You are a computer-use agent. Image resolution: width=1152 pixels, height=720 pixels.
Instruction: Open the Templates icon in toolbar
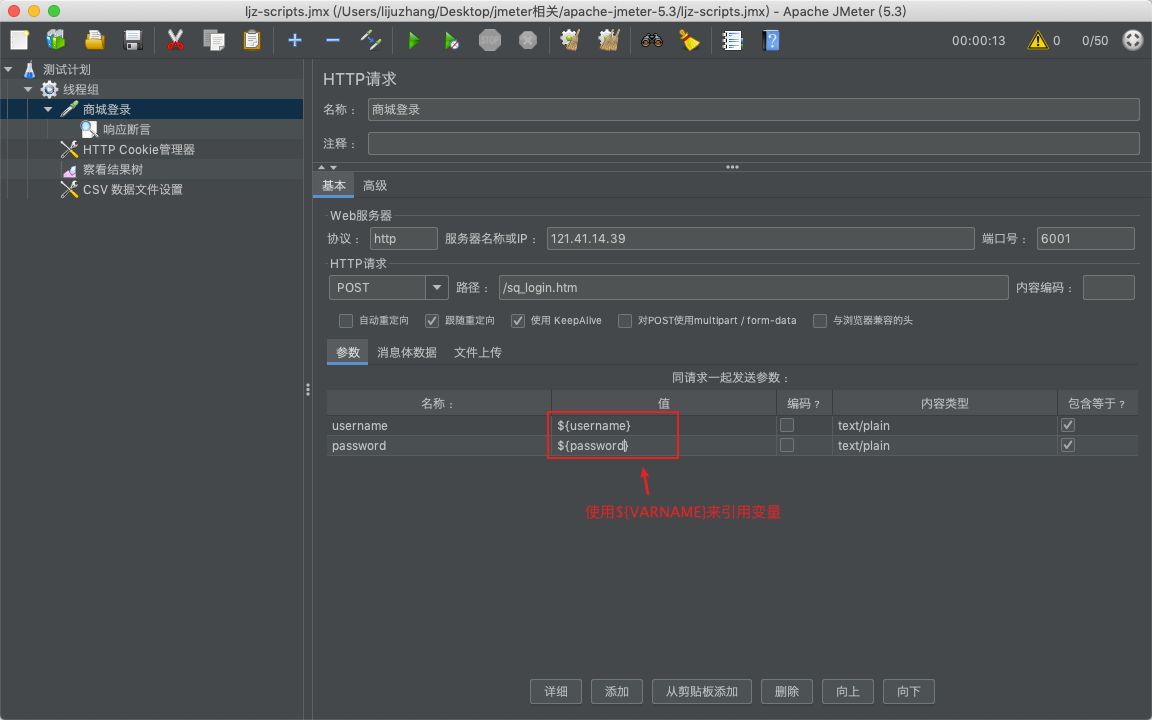(x=56, y=40)
